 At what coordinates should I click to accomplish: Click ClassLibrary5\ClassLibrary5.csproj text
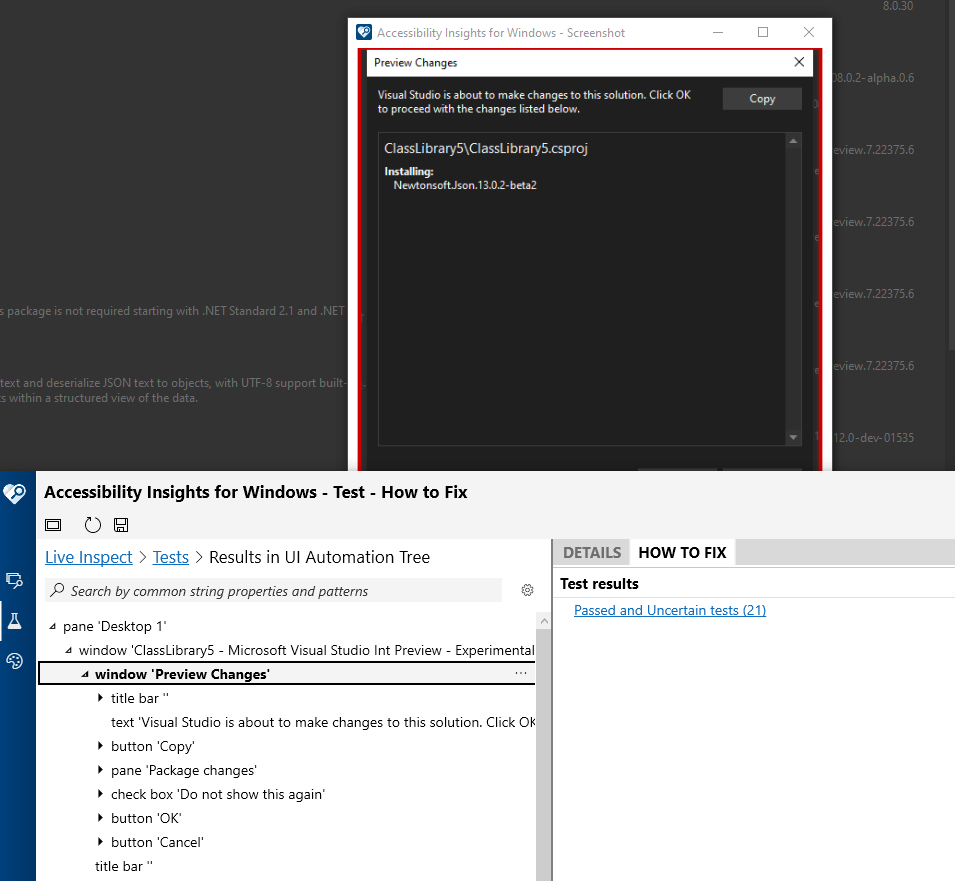point(486,149)
